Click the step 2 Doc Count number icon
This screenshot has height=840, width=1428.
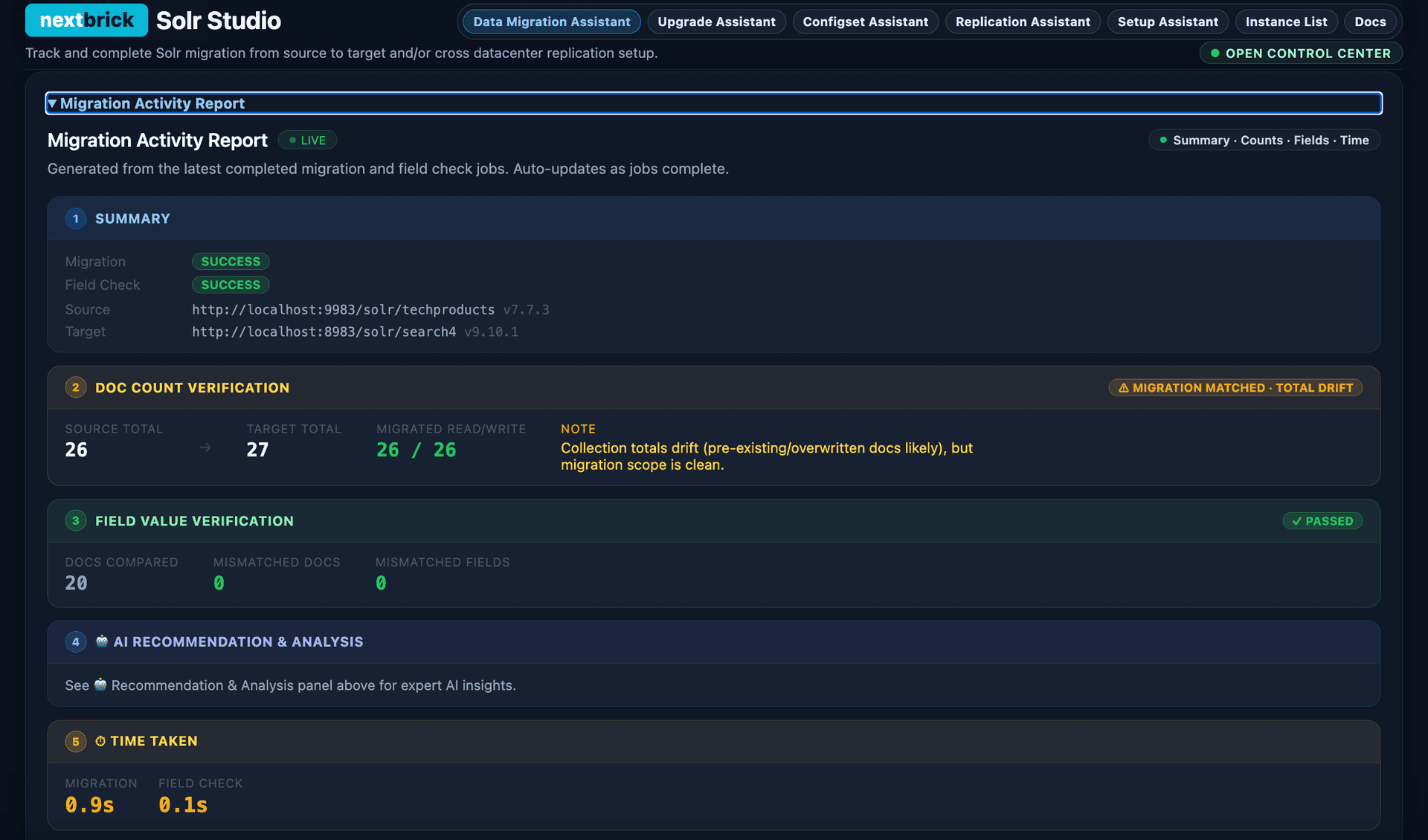click(x=76, y=387)
